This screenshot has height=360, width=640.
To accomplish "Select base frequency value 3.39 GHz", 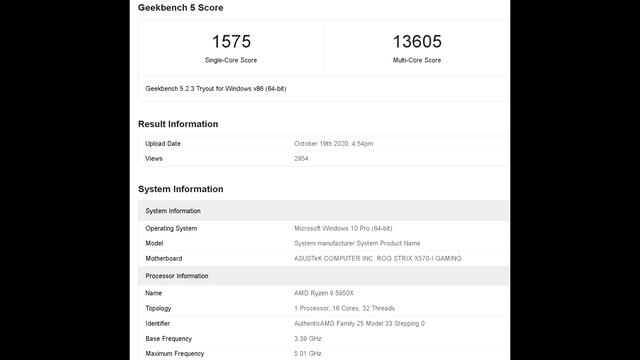I will pyautogui.click(x=308, y=339).
